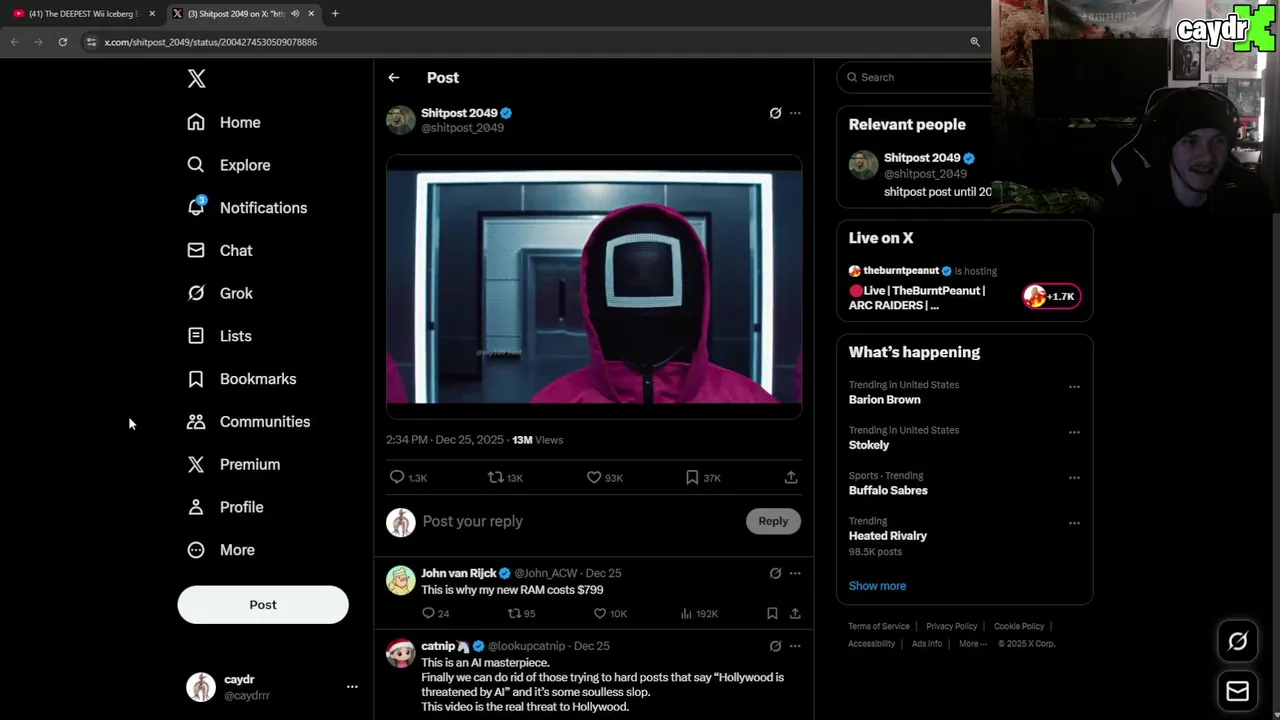Open Grok from the sidebar

[x=220, y=293]
